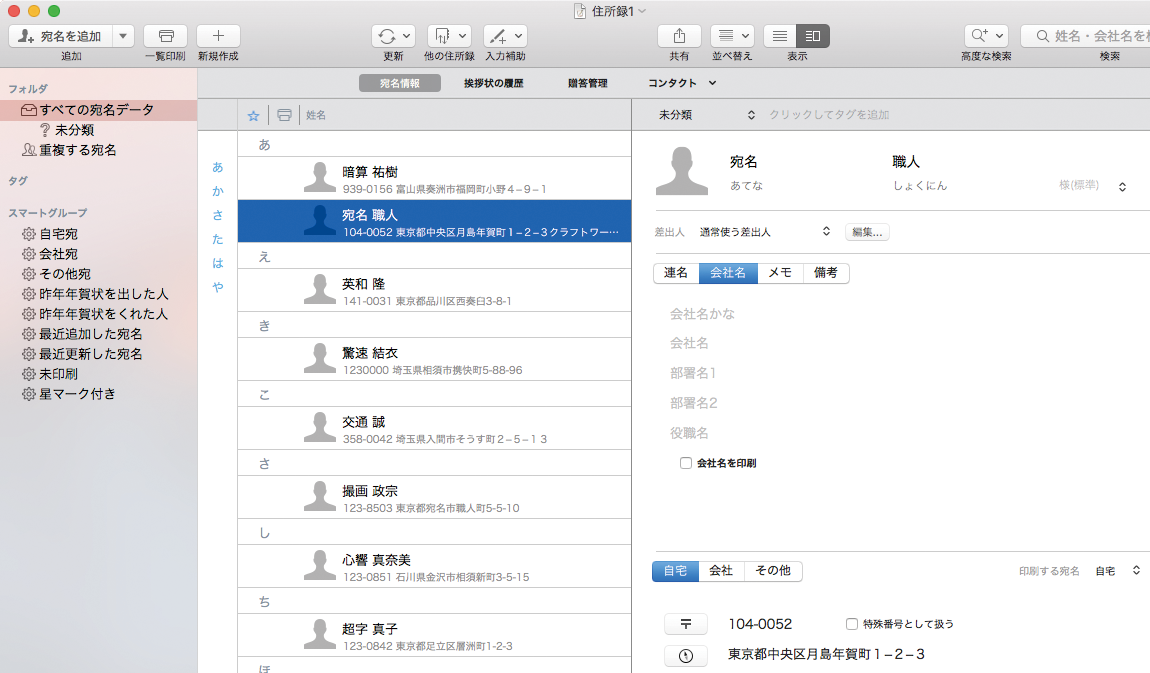Select contact 驚速 結衣
This screenshot has height=673, width=1150.
(x=434, y=359)
